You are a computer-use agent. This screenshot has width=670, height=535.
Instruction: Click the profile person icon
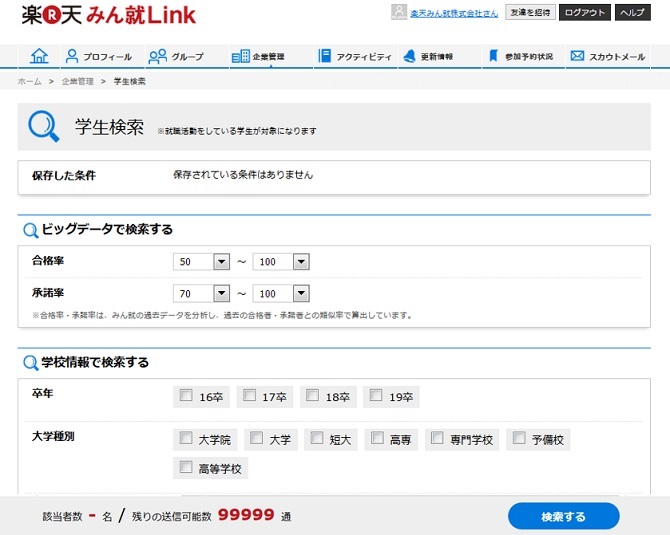click(x=71, y=57)
